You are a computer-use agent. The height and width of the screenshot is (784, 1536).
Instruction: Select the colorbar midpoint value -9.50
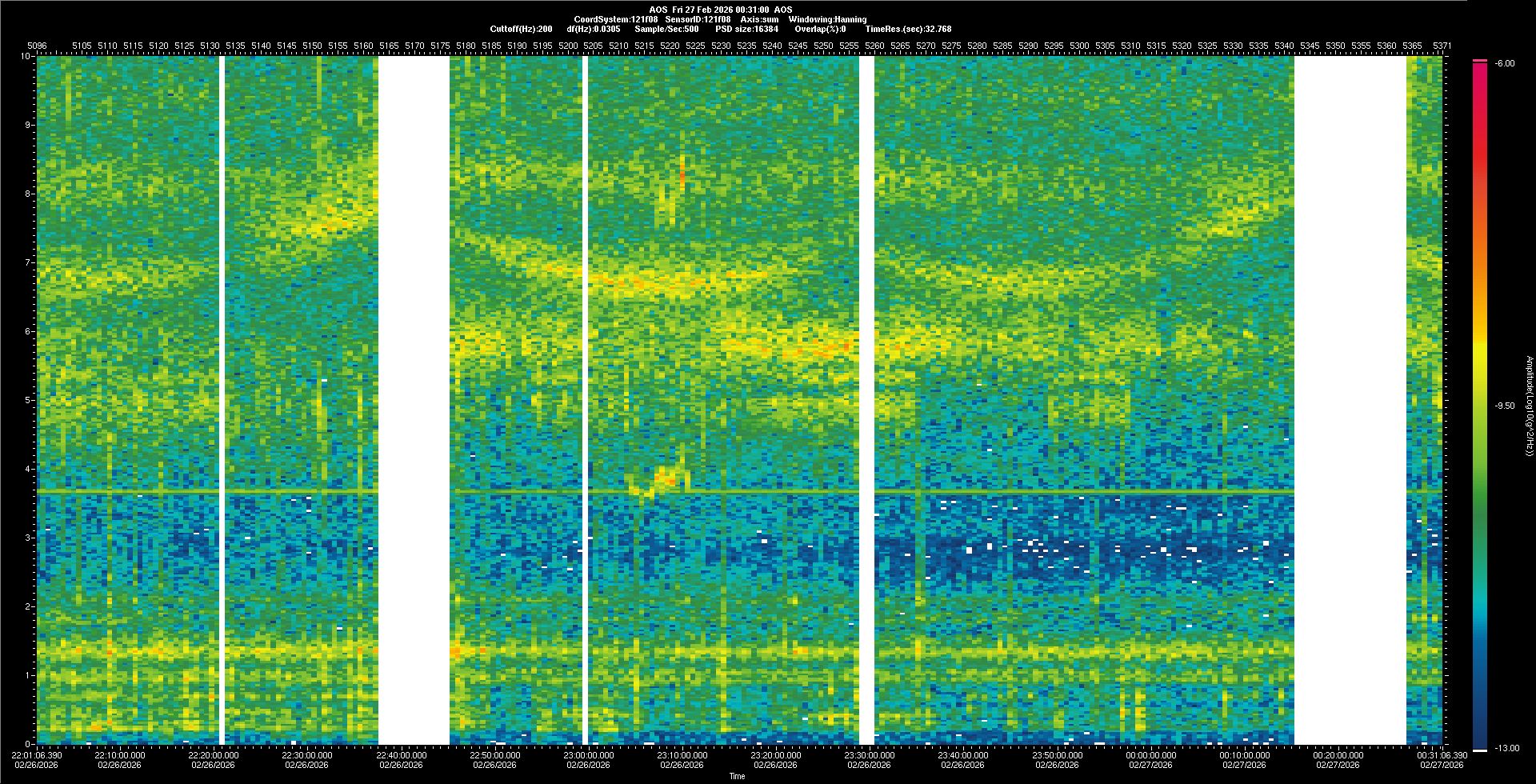(1503, 406)
